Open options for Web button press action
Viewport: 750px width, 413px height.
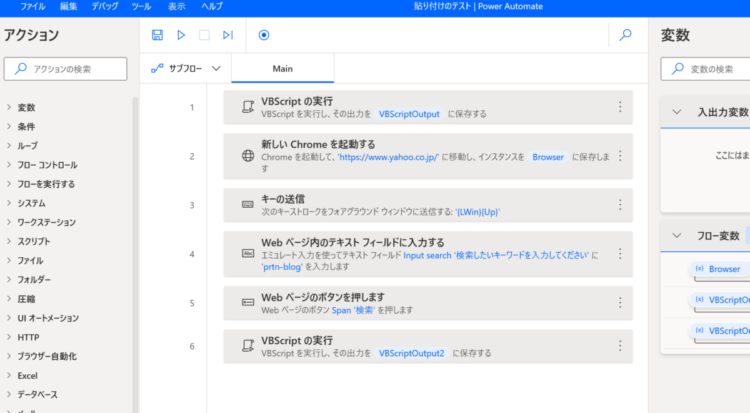620,302
